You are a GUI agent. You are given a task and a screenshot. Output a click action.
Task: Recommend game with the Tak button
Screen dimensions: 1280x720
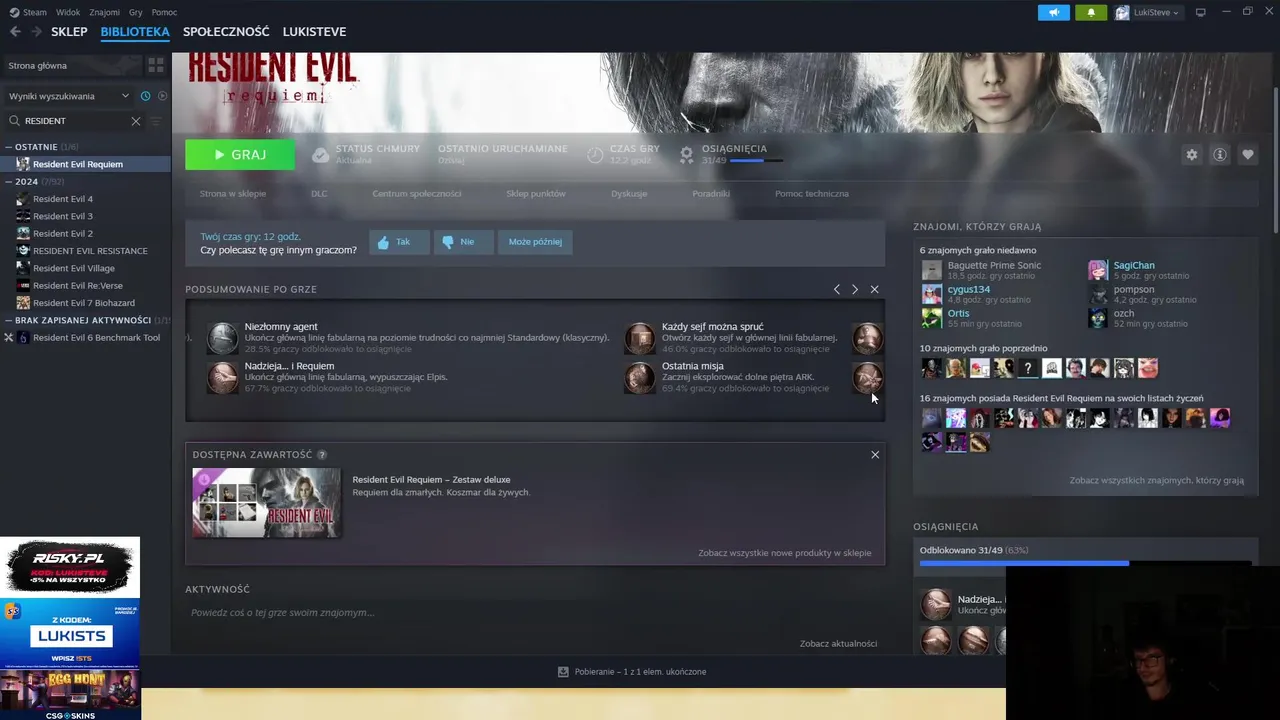click(x=399, y=242)
